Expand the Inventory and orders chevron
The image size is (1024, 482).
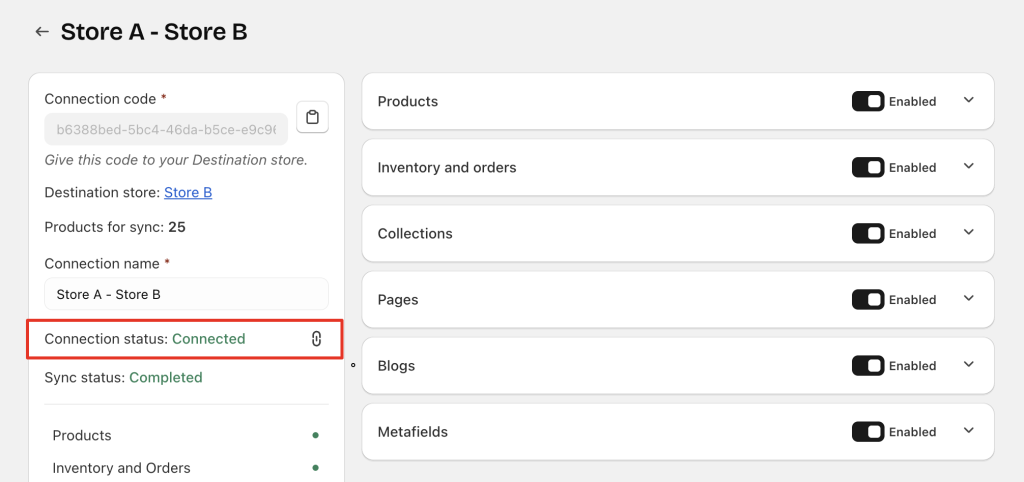[967, 166]
